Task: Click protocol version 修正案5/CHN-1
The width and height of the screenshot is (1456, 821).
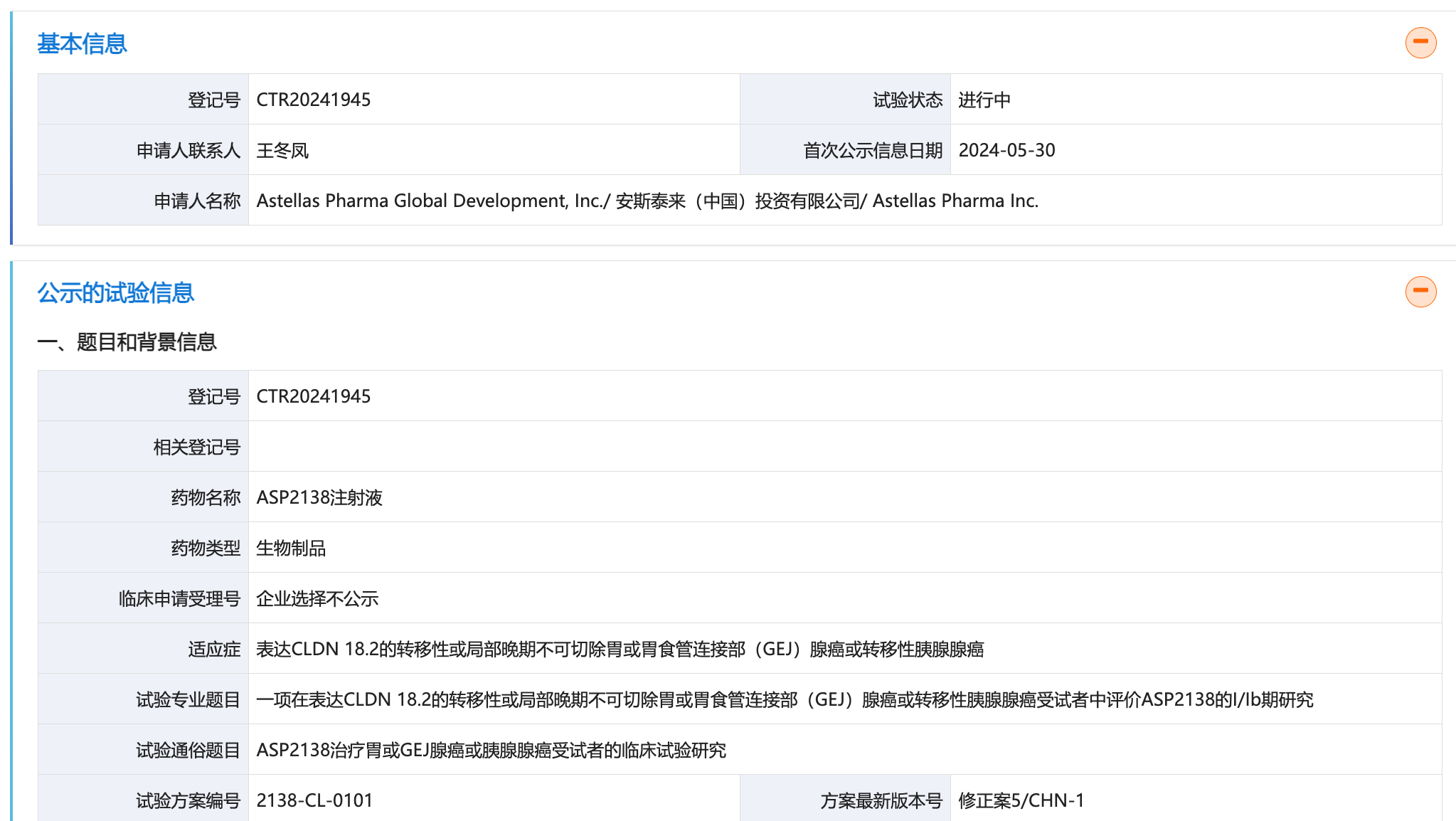Action: pyautogui.click(x=1021, y=800)
